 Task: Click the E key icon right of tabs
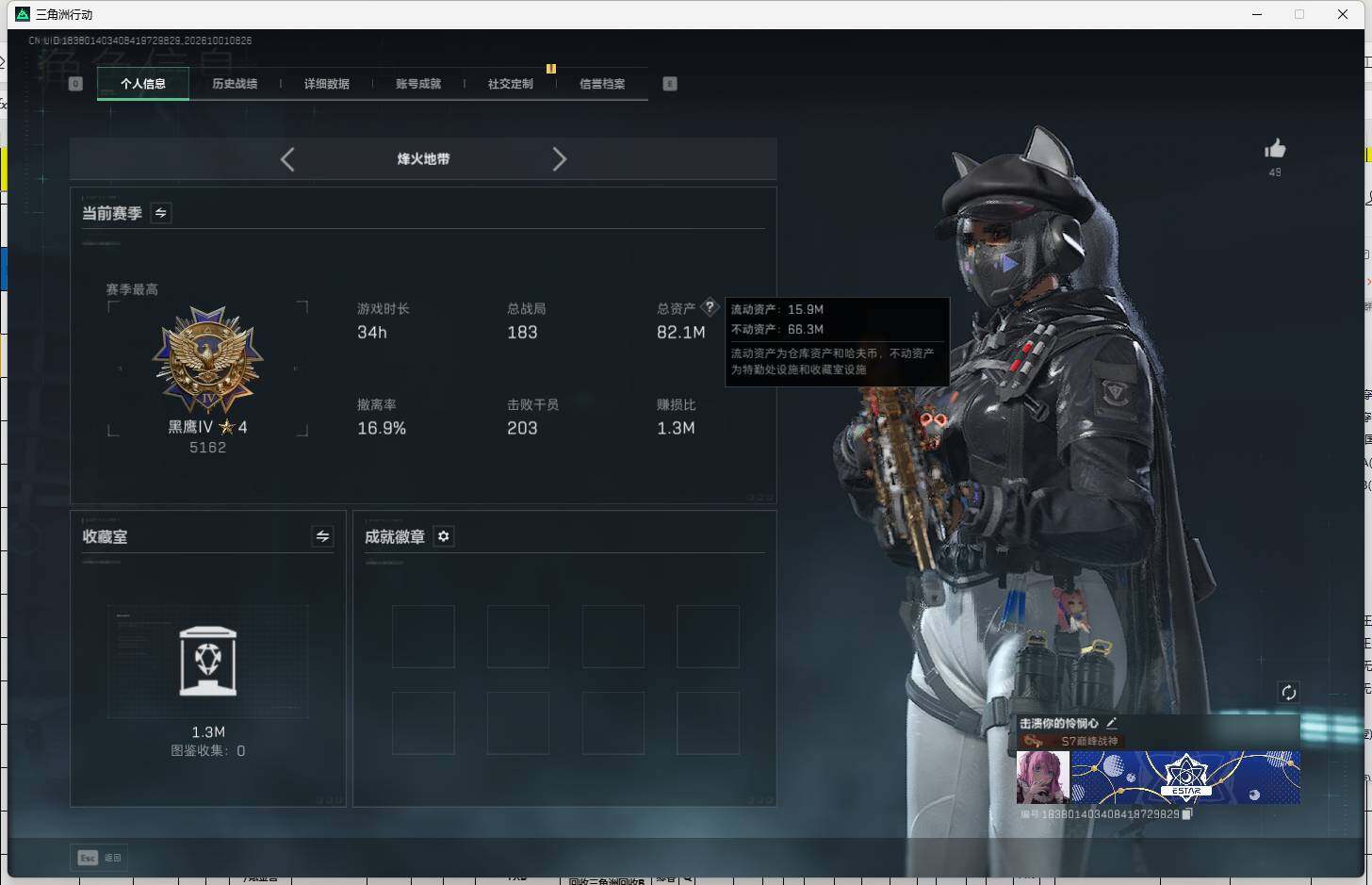click(670, 84)
